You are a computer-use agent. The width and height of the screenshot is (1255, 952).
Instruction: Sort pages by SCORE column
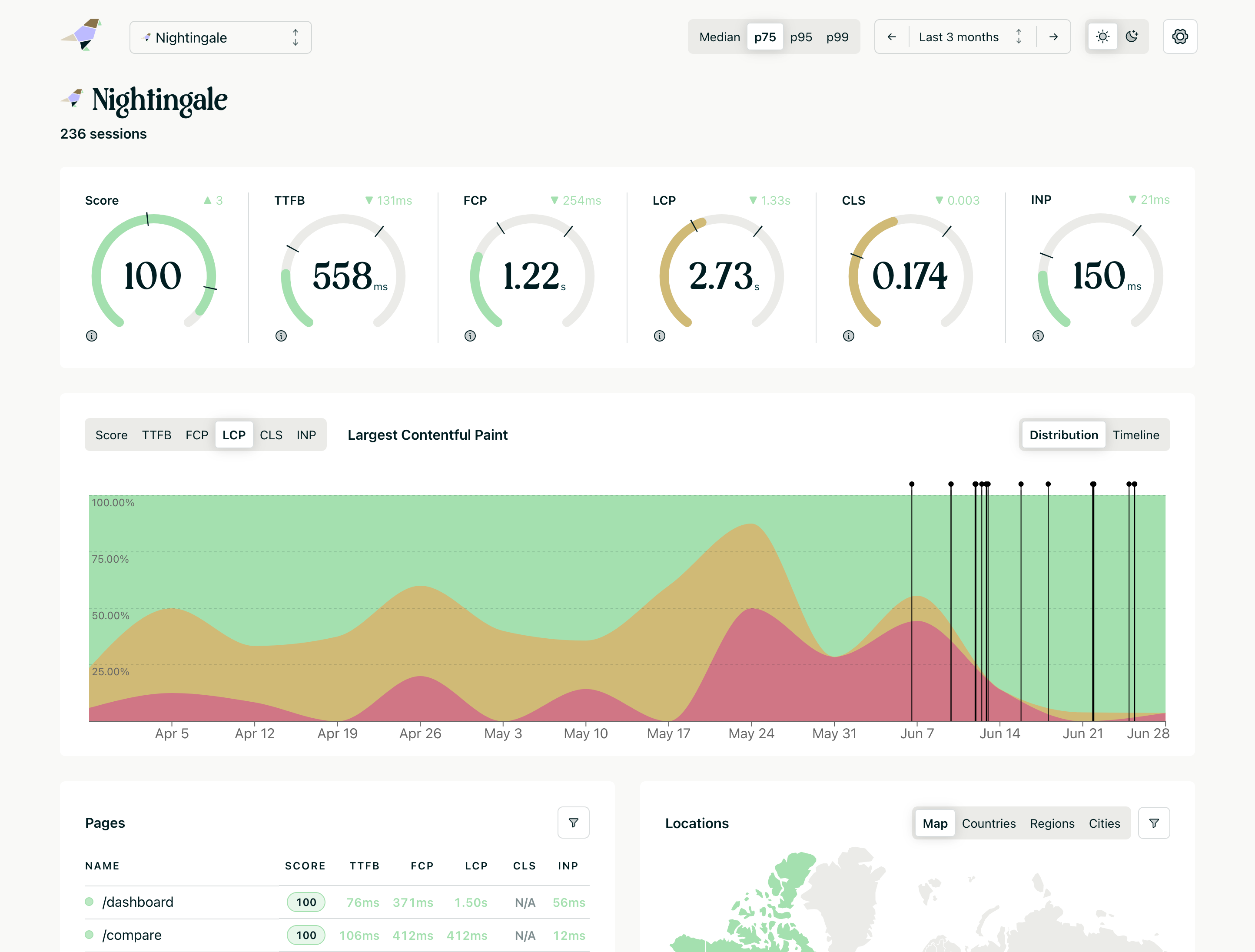[305, 866]
